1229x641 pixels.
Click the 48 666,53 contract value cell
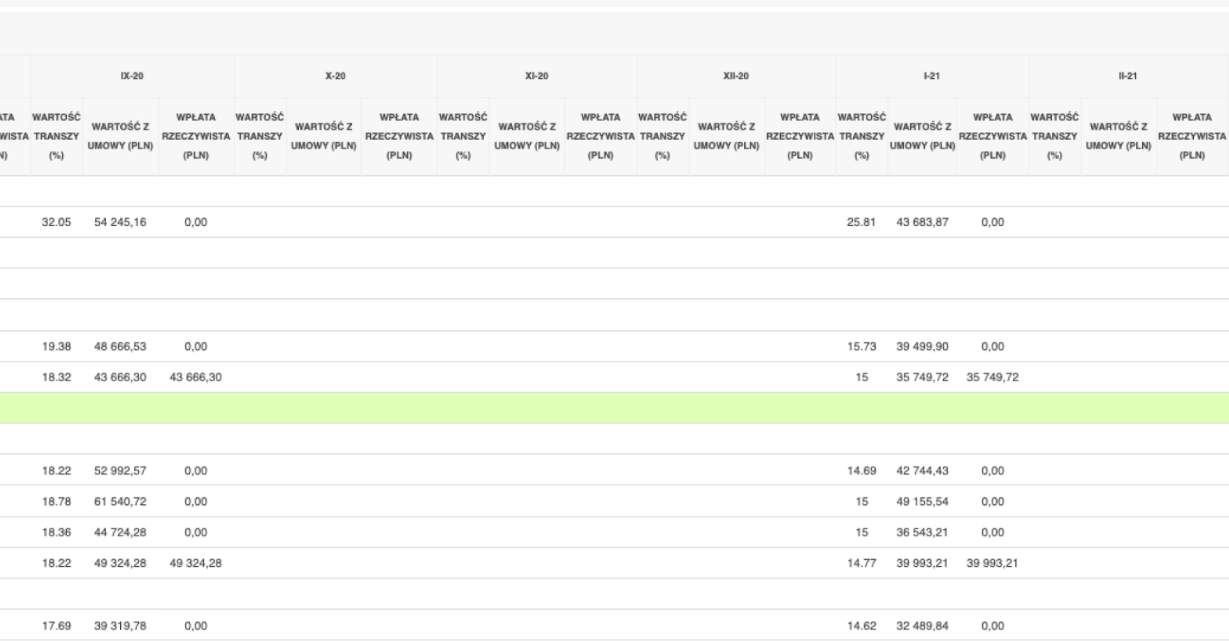(x=120, y=346)
